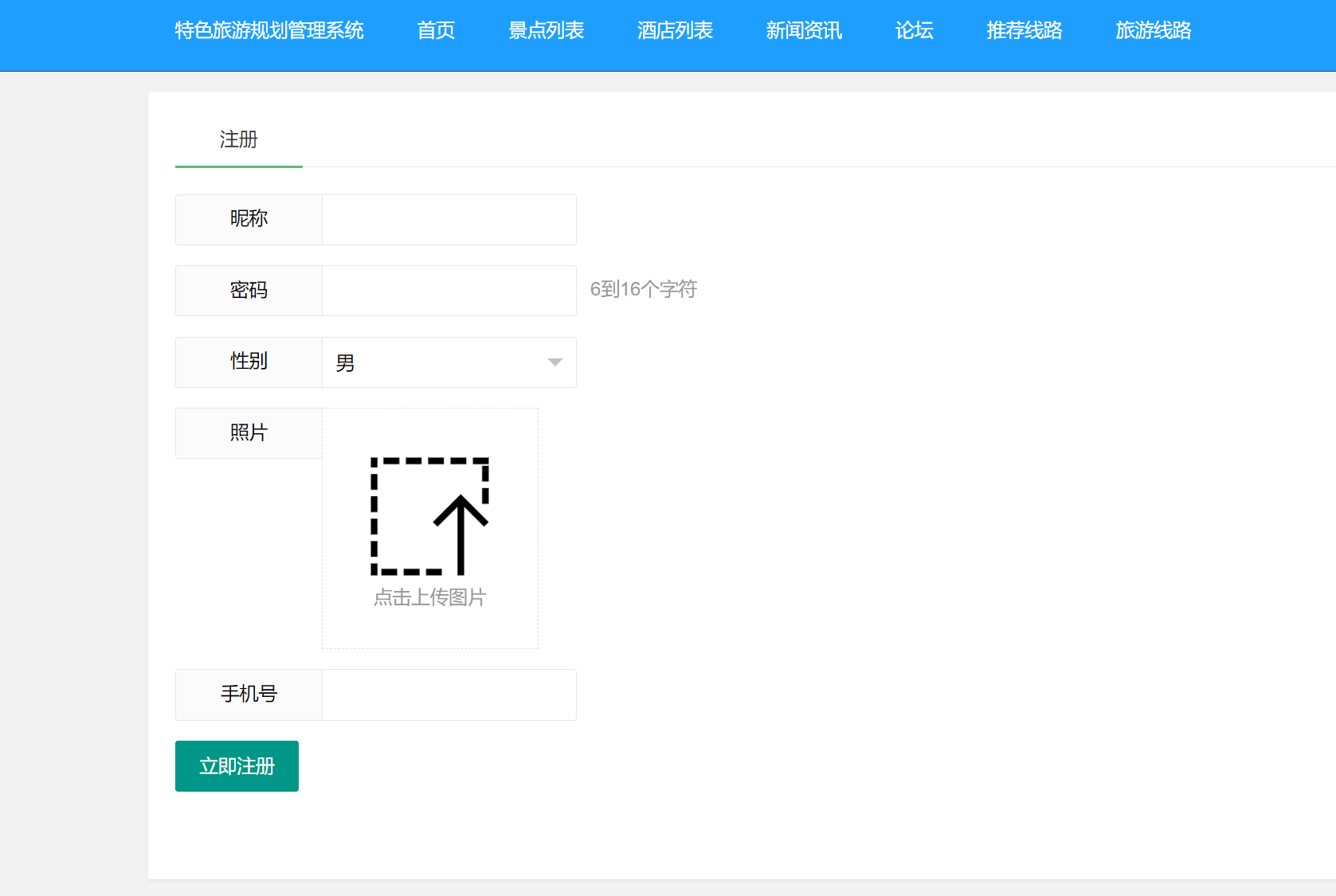Screen dimensions: 1336x896
Task: Go to 景点列表 page
Action: click(546, 31)
